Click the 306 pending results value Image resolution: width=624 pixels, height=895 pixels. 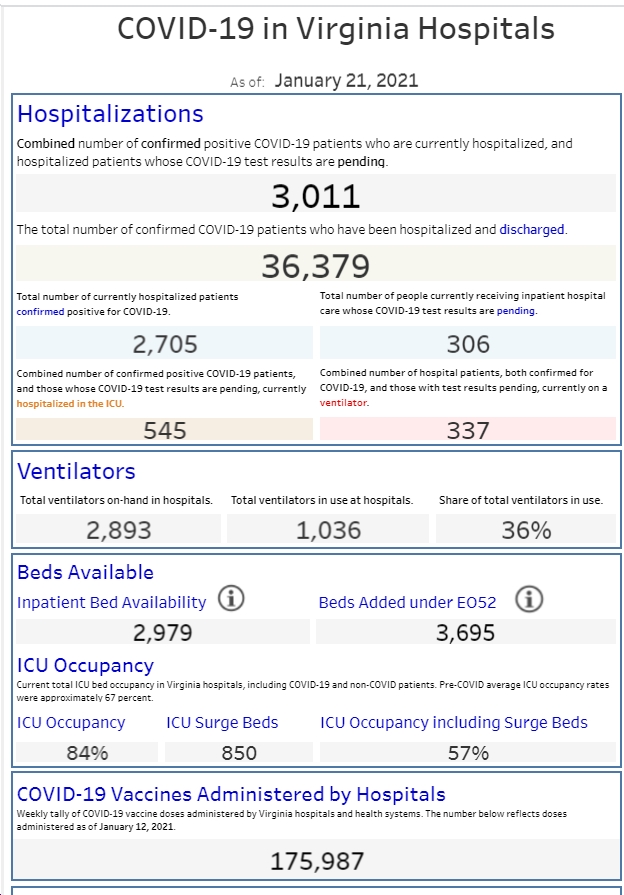tap(468, 344)
